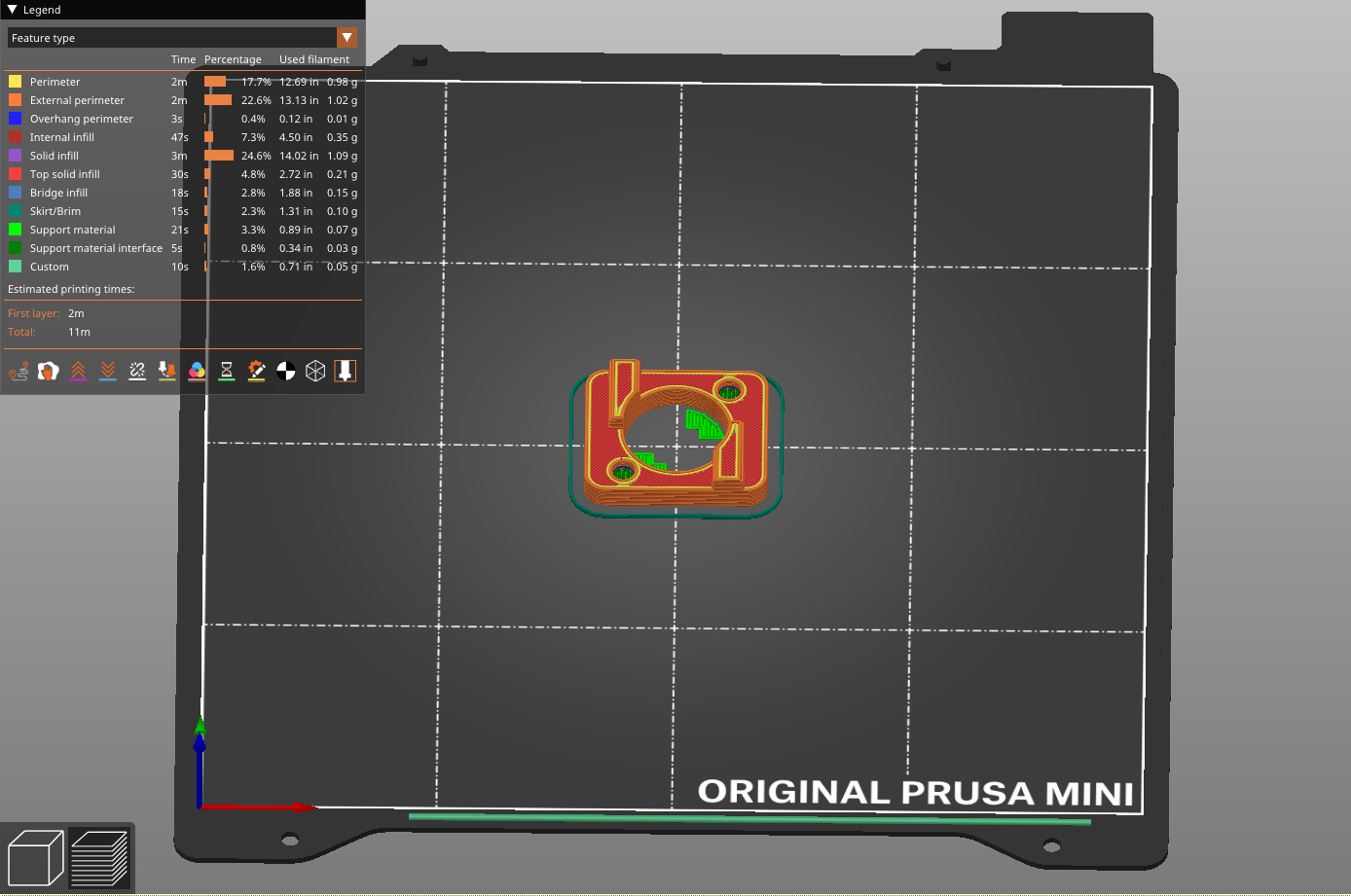Toggle custom G-code gear-pencil icon

point(256,371)
